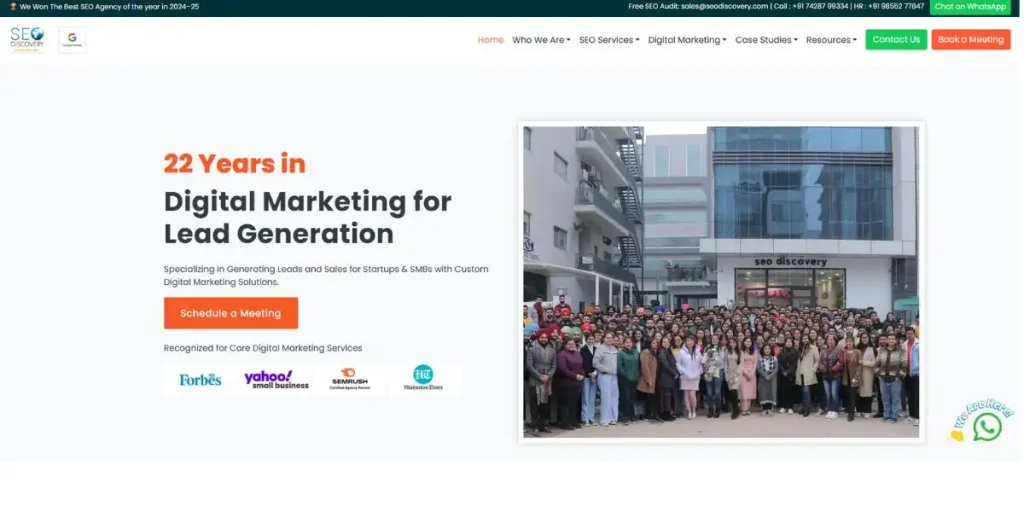Image resolution: width=1024 pixels, height=529 pixels.
Task: Click the trophy icon in the top banner
Action: (13, 7)
